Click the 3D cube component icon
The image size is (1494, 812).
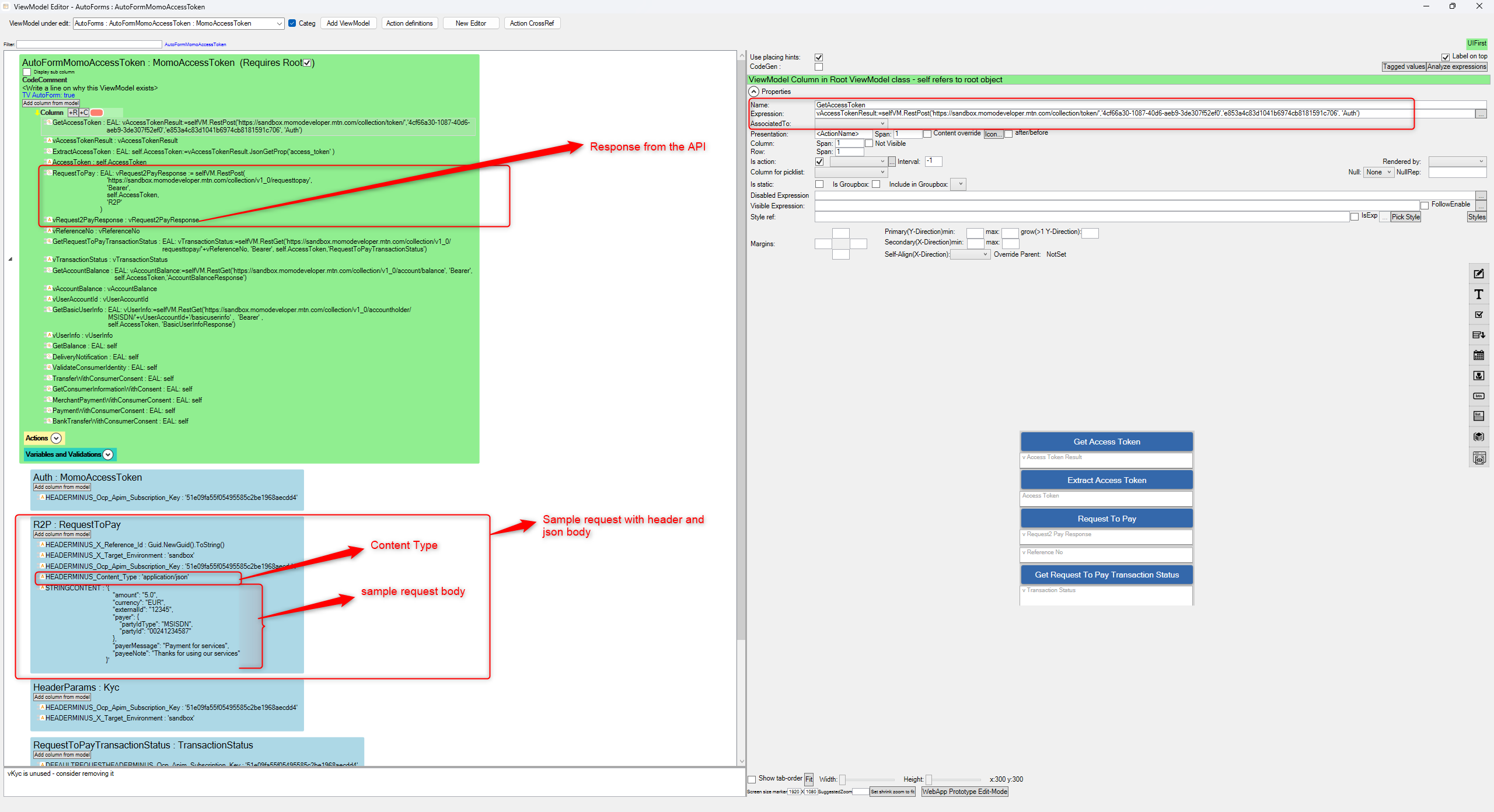[x=1478, y=437]
